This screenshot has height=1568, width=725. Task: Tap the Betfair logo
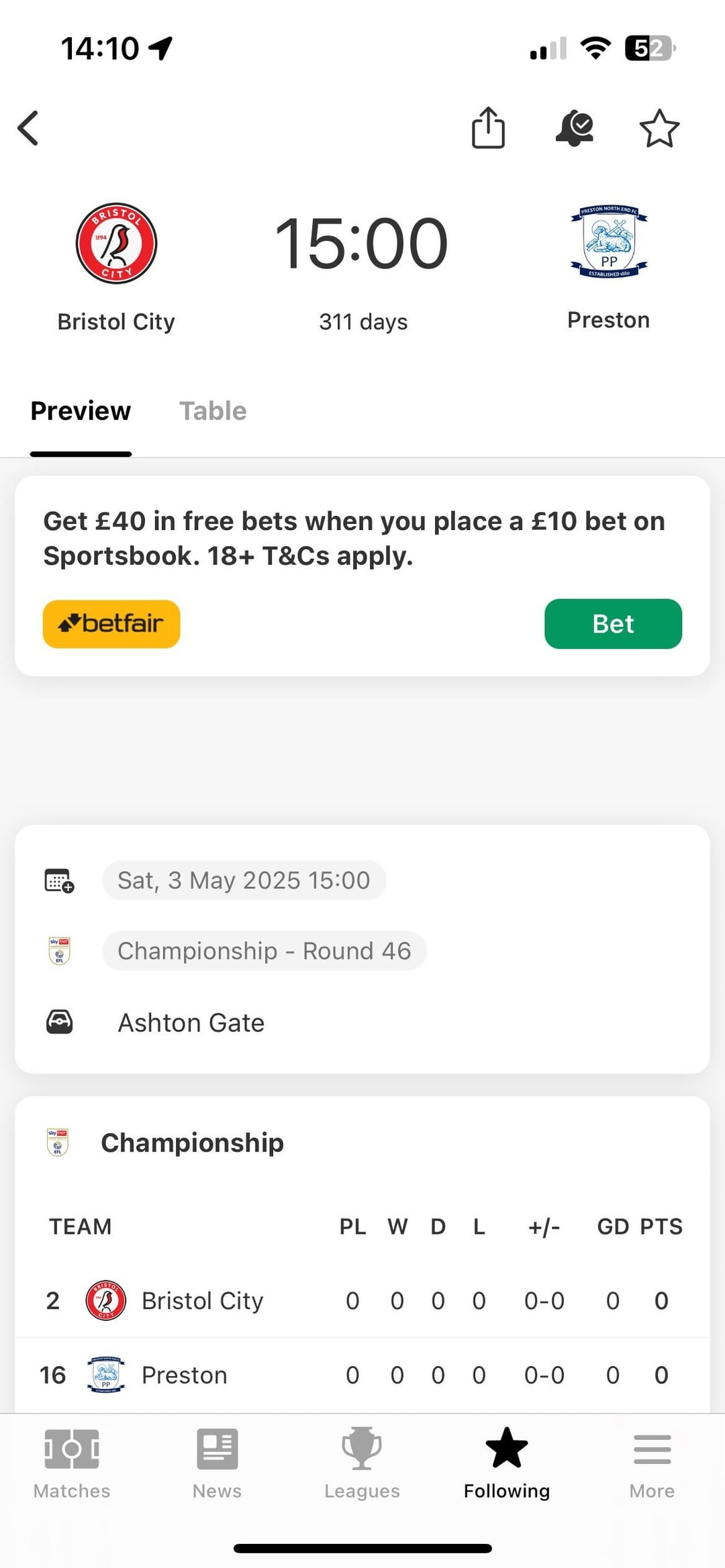point(111,624)
